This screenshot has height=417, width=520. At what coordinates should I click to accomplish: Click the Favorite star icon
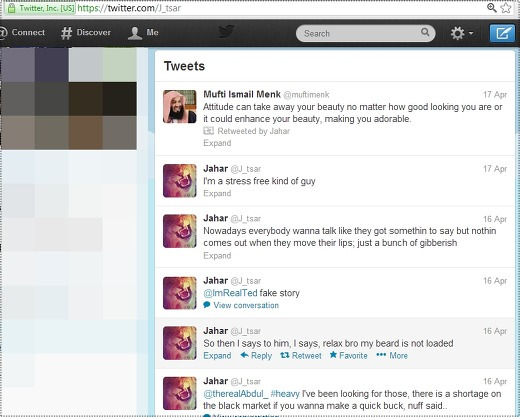[333, 355]
